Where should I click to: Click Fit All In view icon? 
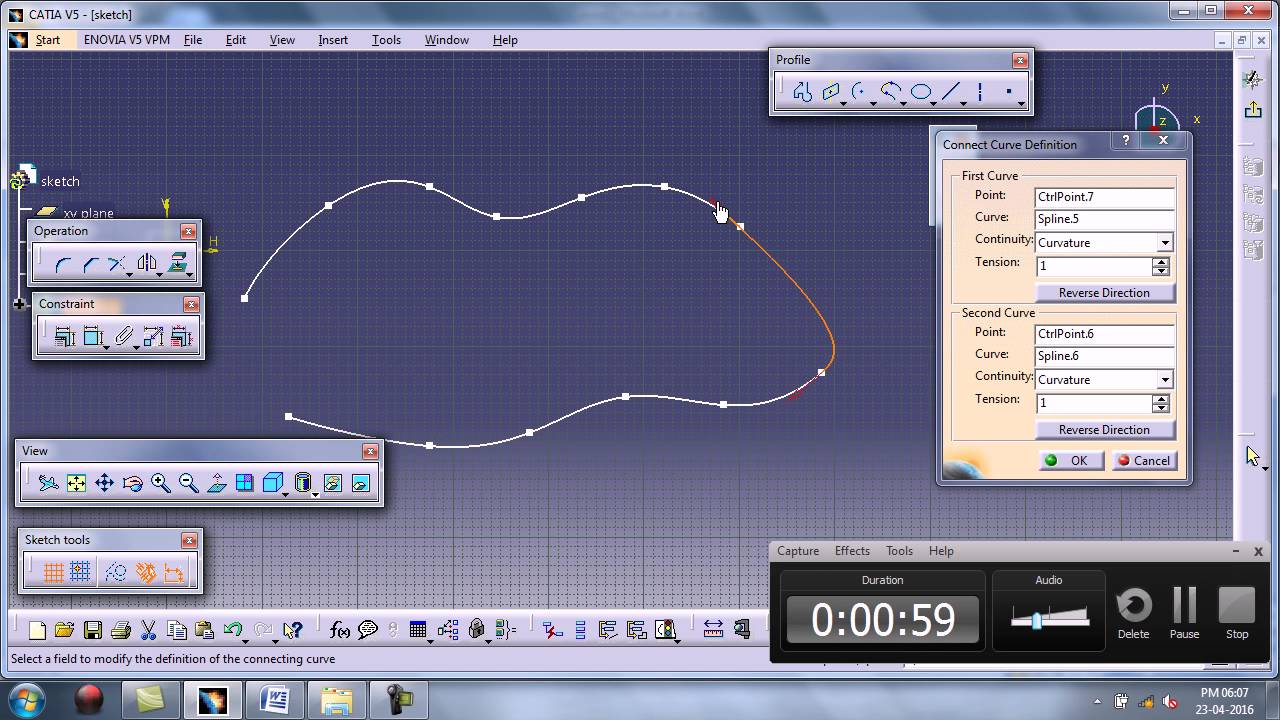(76, 483)
